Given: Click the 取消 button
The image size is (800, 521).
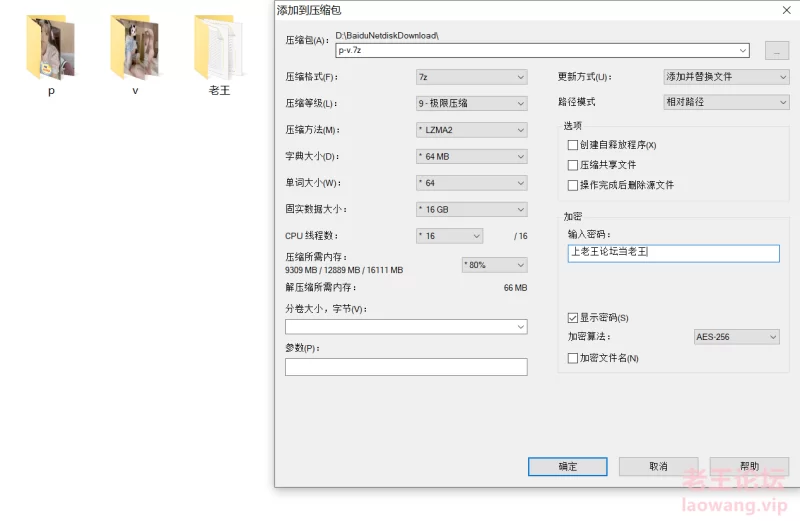Looking at the screenshot, I should (x=658, y=466).
